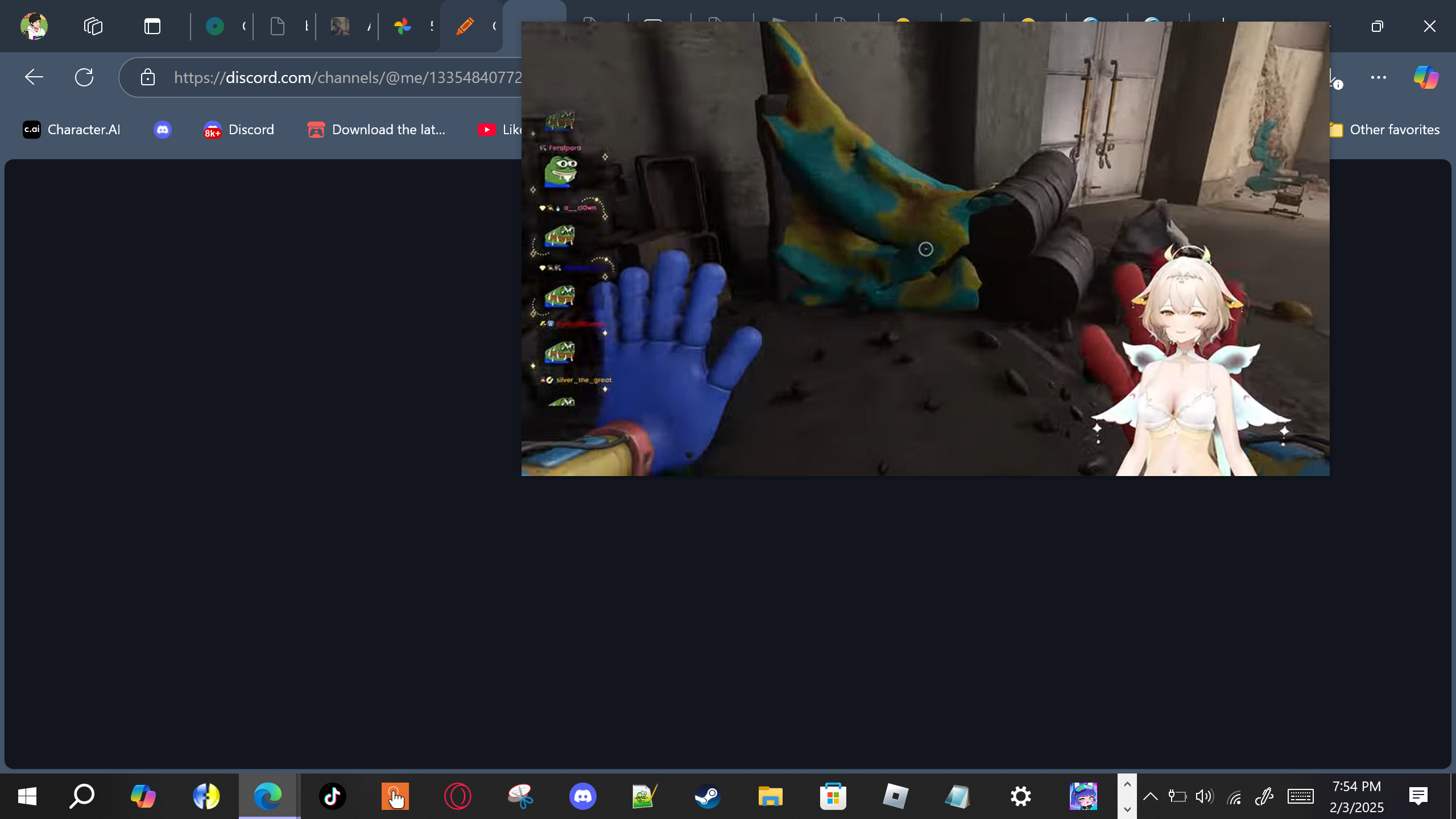Open the blue notepad taskbar app

958,796
